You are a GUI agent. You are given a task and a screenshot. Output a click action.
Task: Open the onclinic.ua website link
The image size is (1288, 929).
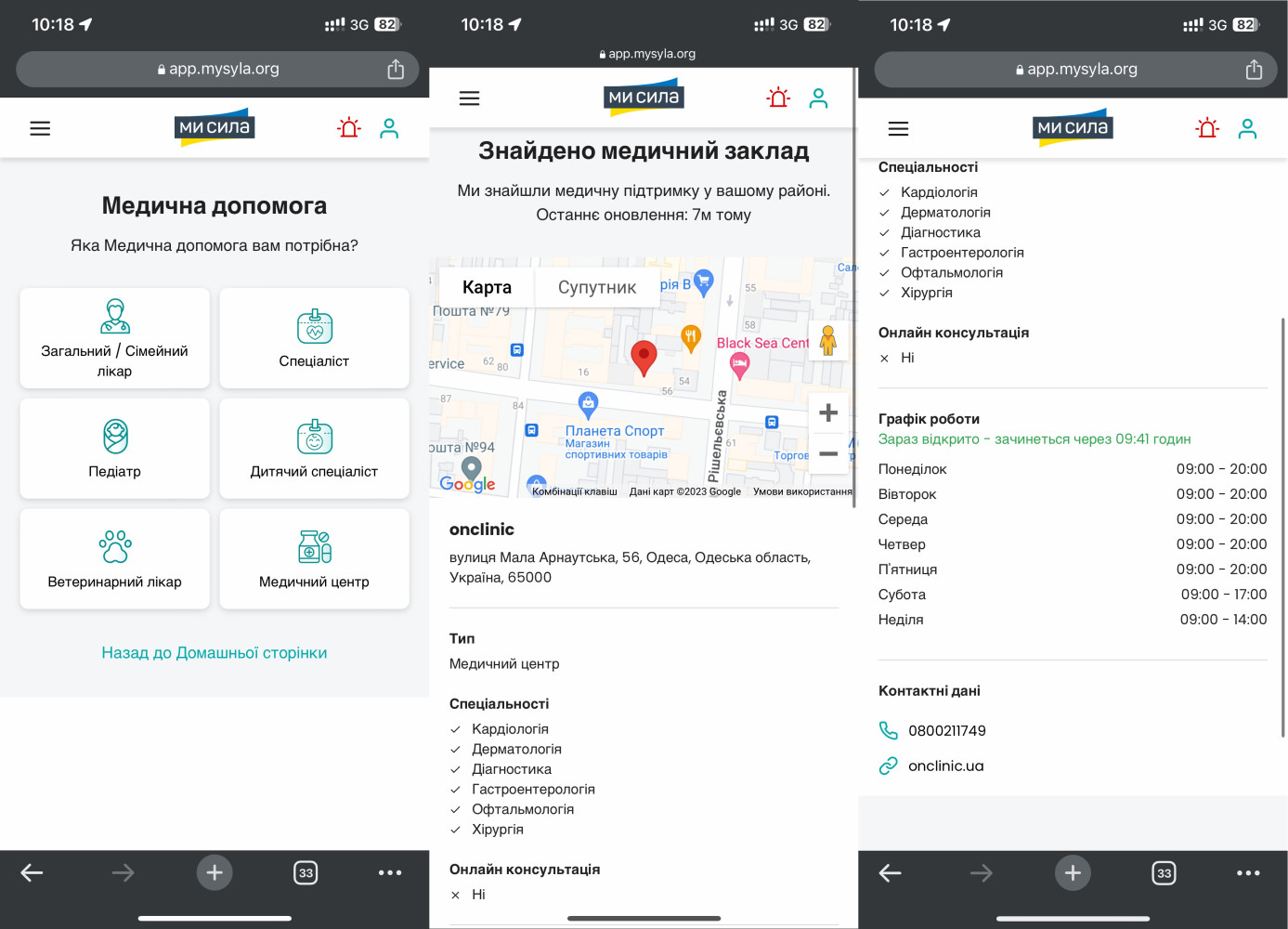point(945,765)
